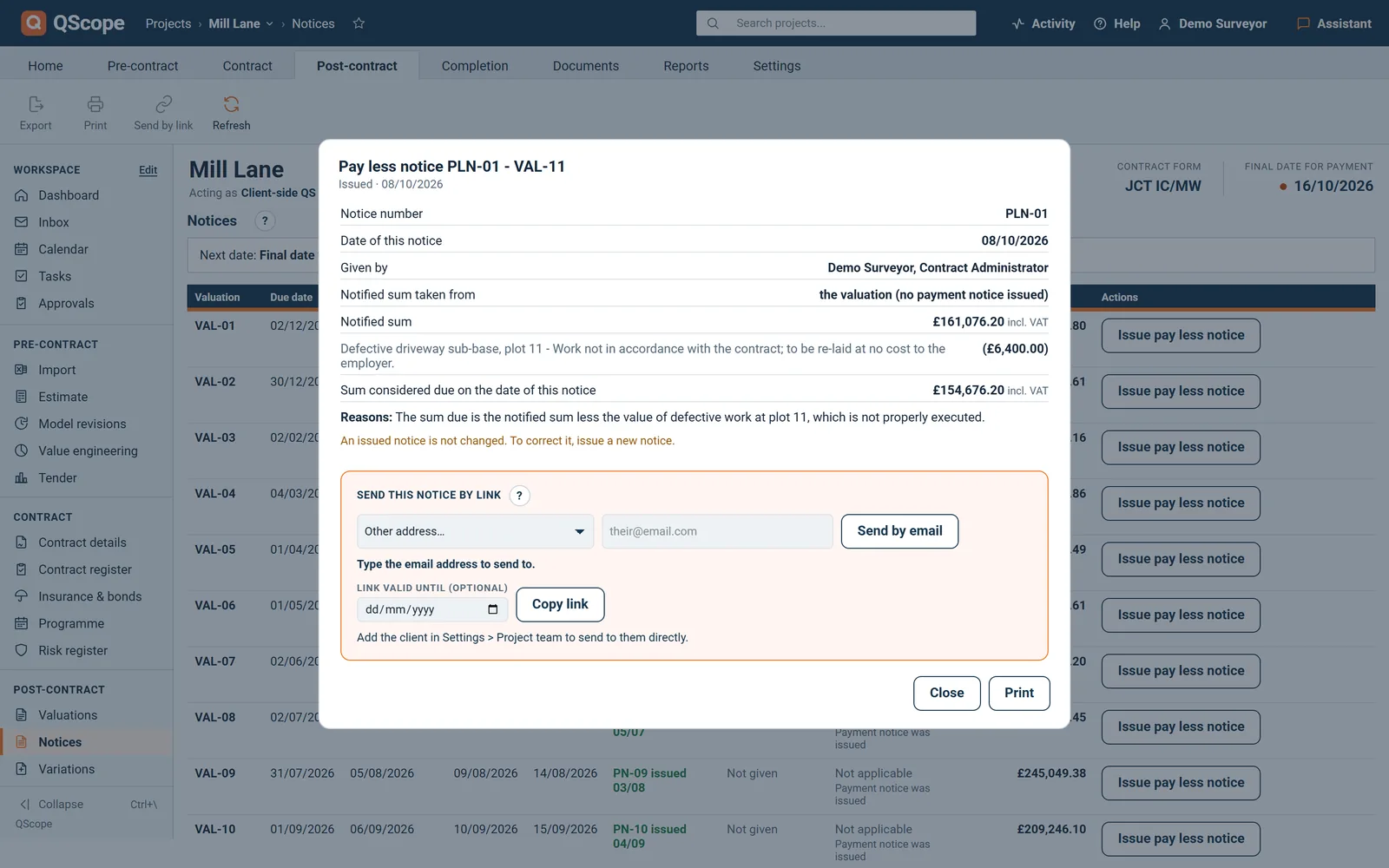Expand the Mill Lane project dropdown

click(241, 23)
